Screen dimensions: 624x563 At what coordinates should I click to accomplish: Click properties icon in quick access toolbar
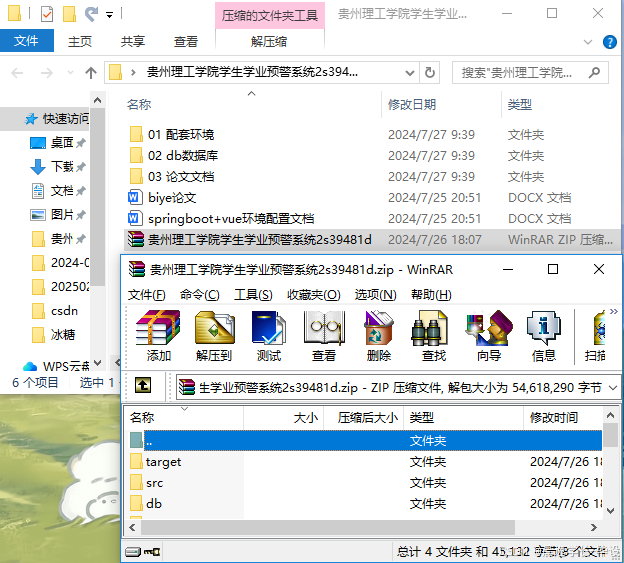coord(47,14)
